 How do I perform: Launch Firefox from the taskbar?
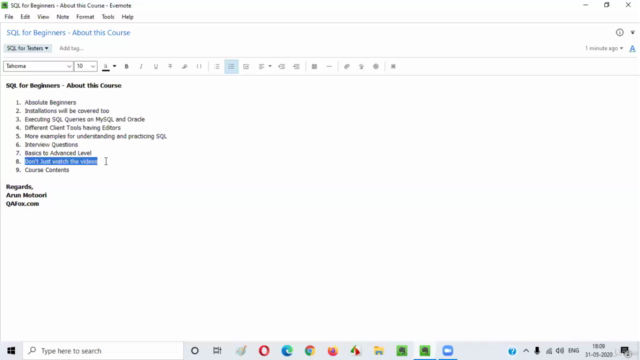(x=333, y=351)
